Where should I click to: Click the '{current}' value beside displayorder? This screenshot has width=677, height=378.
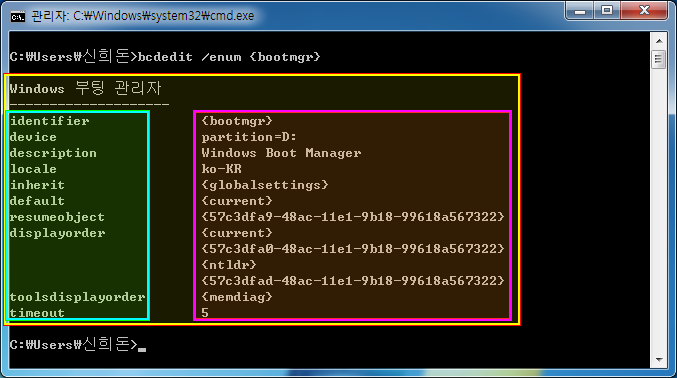point(237,233)
